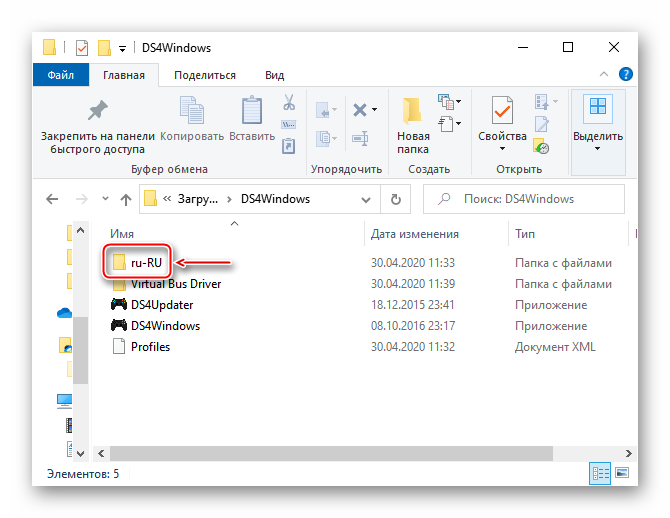Click Загру... breadcrumb in address bar
This screenshot has height=518, width=670.
(198, 199)
